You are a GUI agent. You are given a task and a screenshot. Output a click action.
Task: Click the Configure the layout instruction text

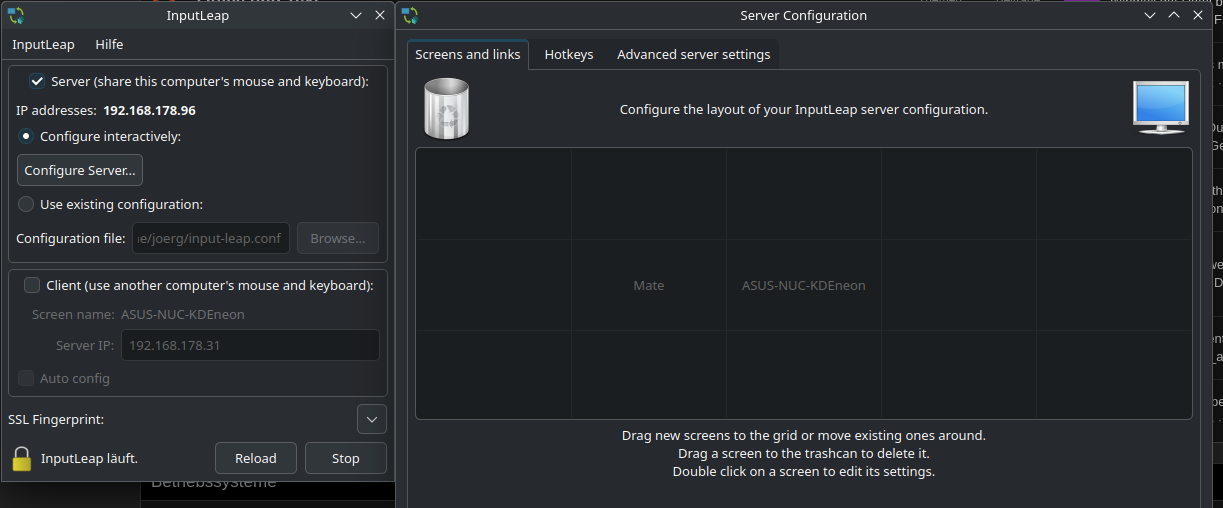tap(804, 109)
